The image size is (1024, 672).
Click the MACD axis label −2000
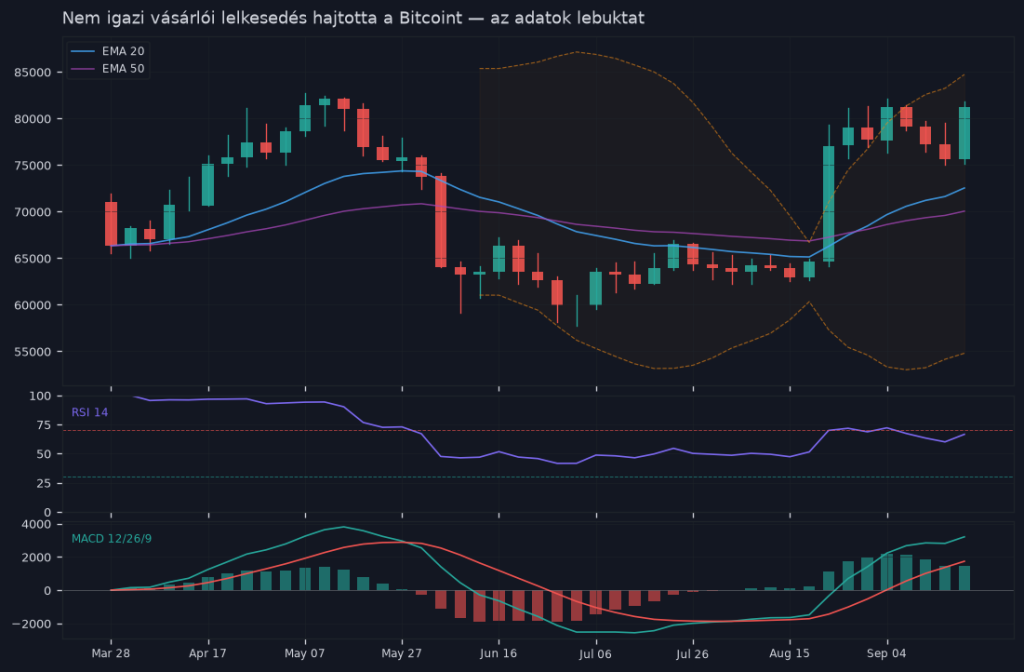point(32,624)
